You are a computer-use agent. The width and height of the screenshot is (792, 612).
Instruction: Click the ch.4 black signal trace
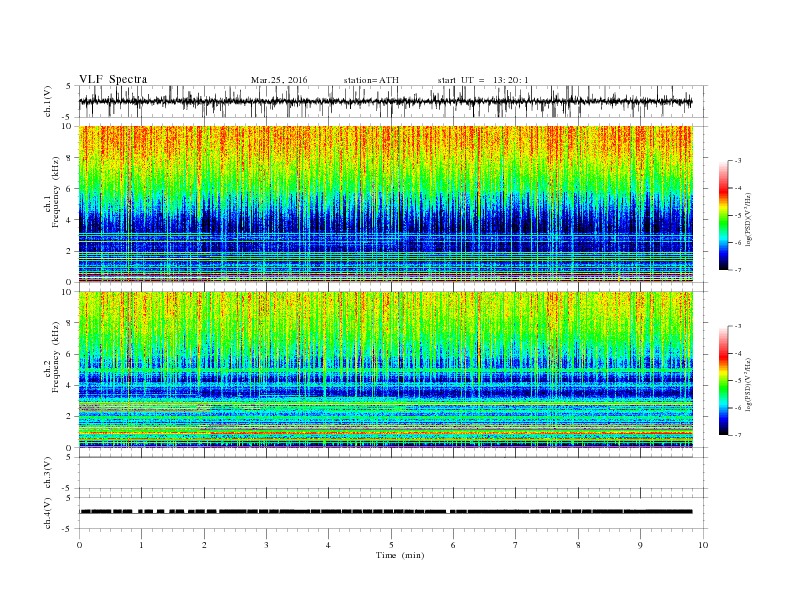pos(386,512)
